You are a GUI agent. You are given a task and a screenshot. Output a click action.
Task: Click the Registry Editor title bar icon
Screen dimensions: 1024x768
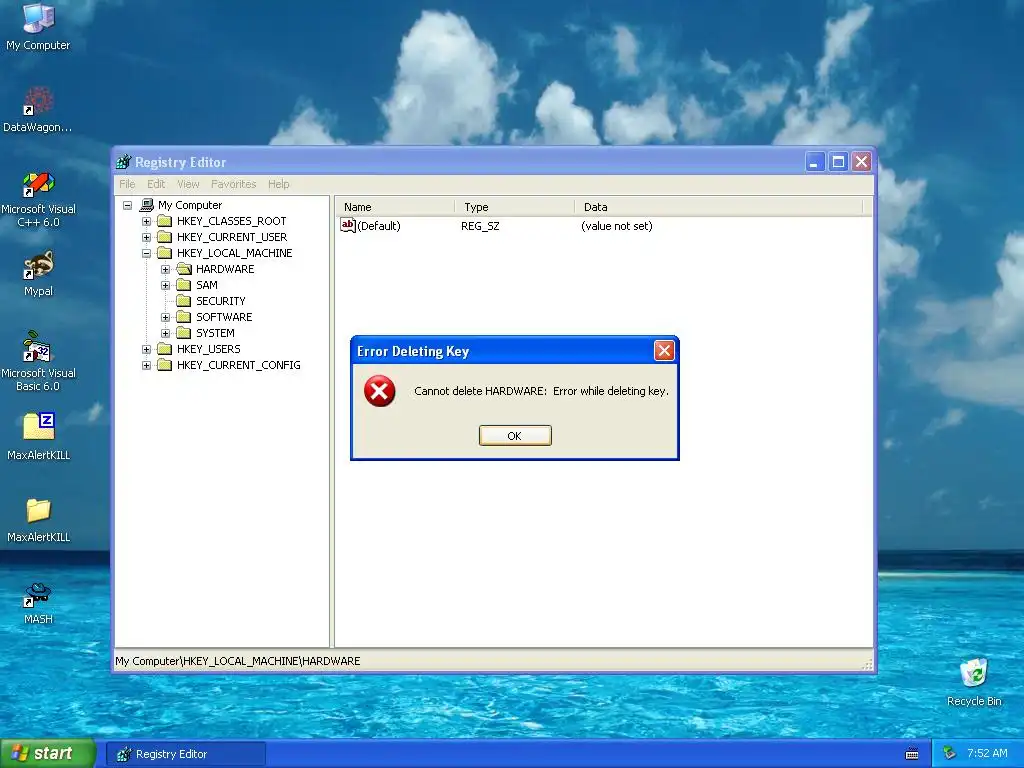pyautogui.click(x=123, y=162)
